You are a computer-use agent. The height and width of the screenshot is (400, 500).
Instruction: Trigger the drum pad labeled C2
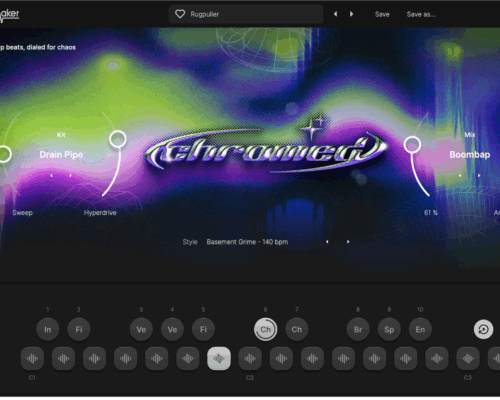click(250, 359)
